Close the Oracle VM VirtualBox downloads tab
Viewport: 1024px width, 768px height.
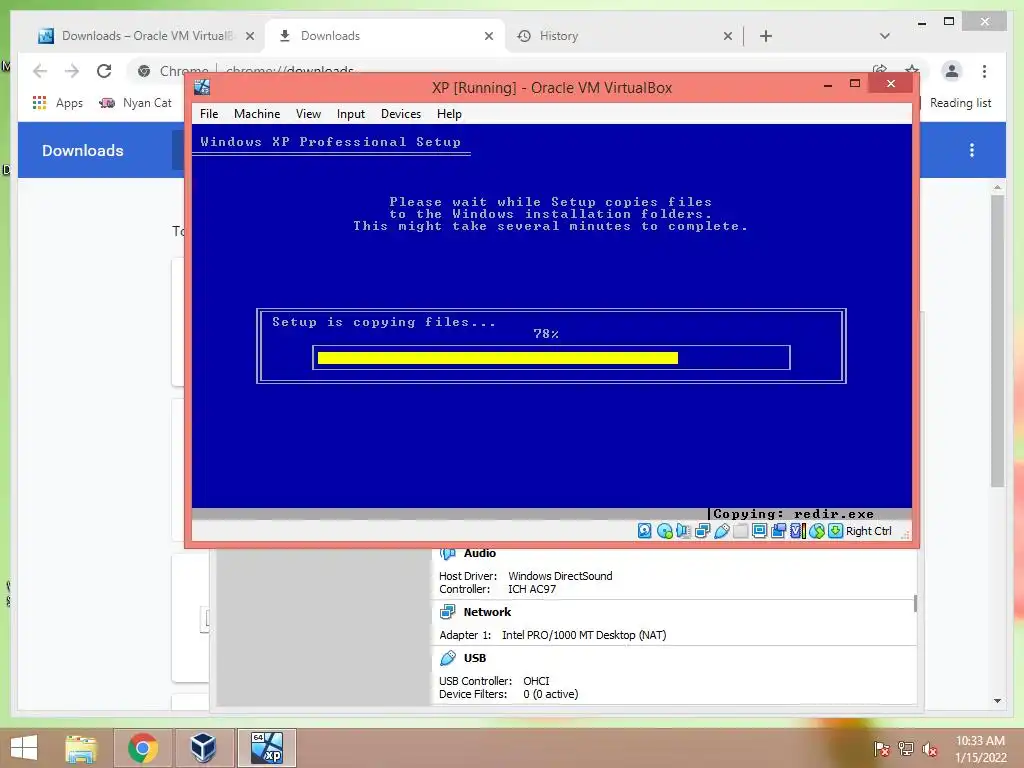point(249,37)
